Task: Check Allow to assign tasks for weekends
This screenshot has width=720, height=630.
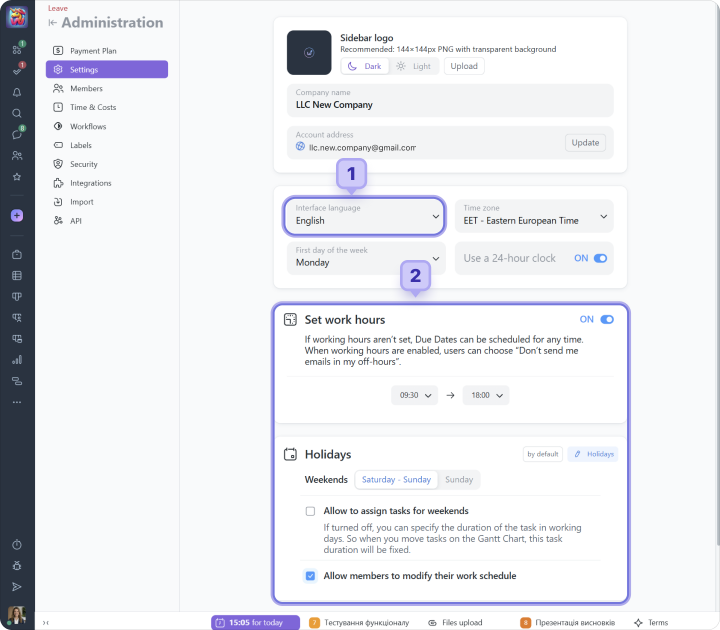Action: tap(310, 511)
